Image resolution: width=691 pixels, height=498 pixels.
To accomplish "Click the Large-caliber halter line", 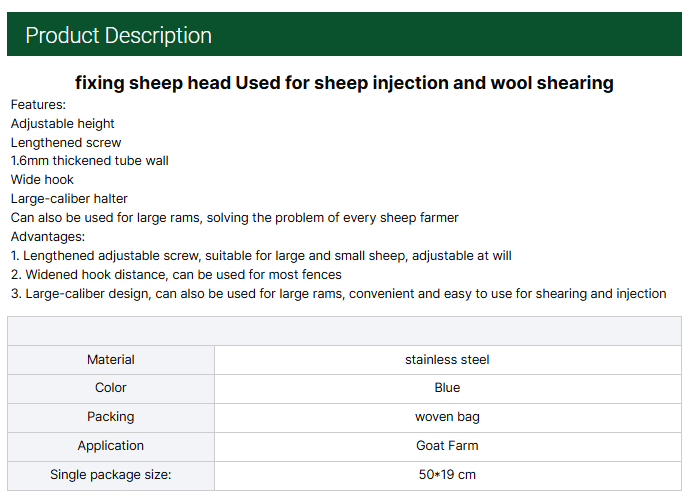I will coord(69,199).
